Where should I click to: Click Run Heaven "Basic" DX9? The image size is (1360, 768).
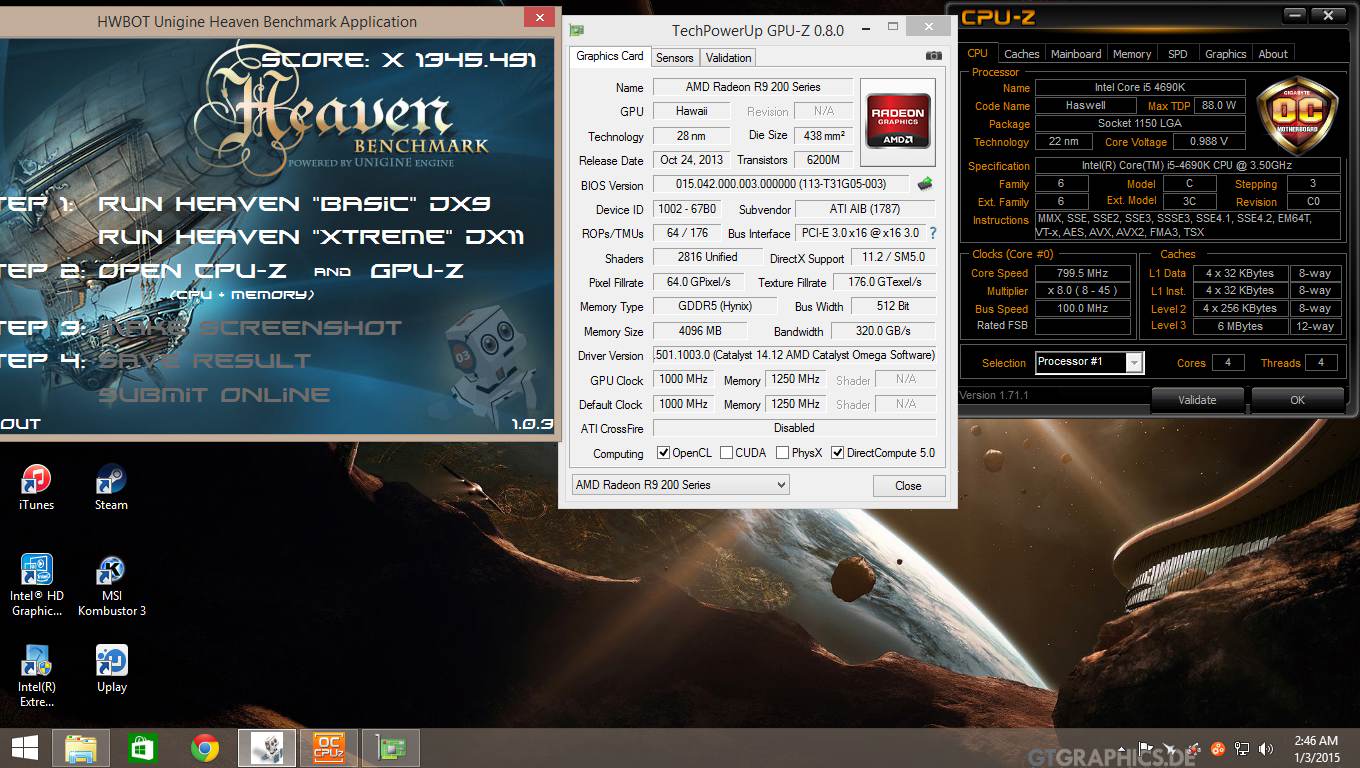tap(294, 204)
